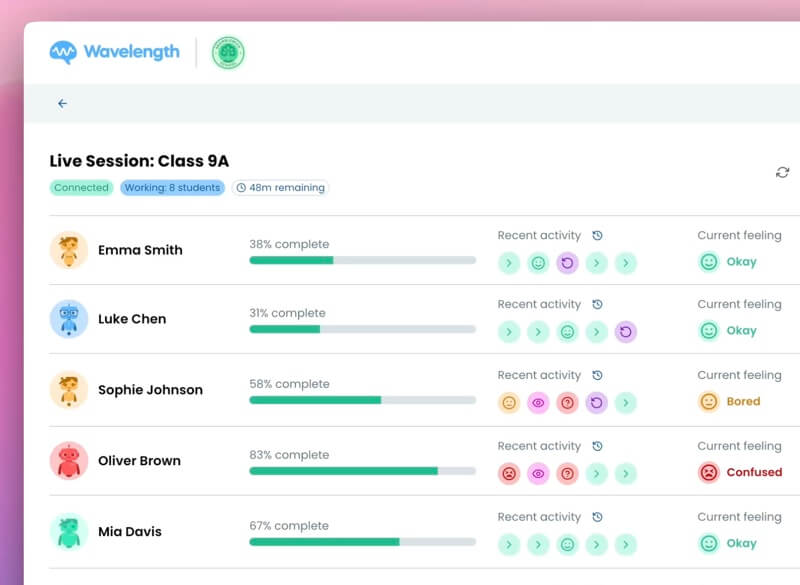Click the eye icon in Sophie Johnson's activity
800x585 pixels.
[x=538, y=402]
